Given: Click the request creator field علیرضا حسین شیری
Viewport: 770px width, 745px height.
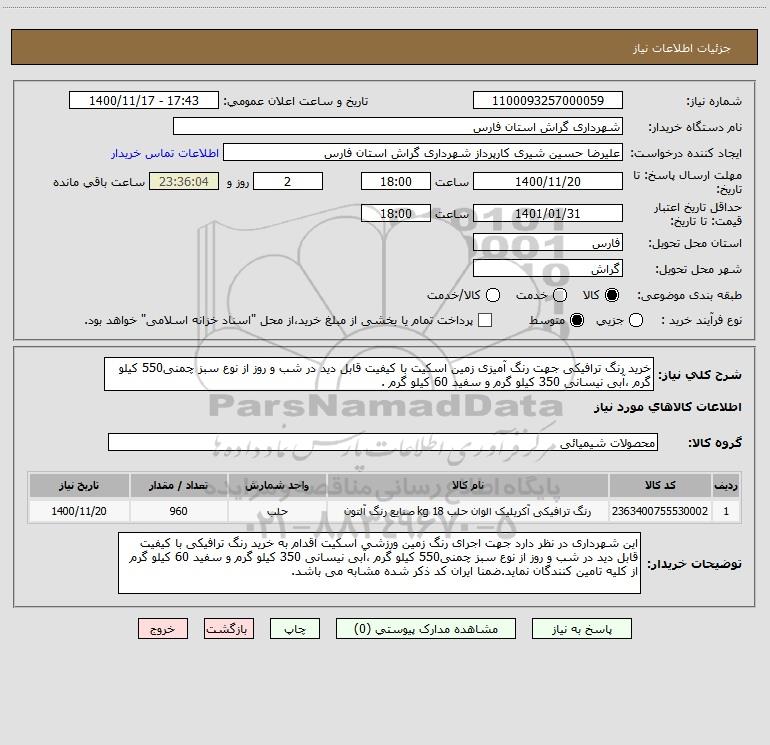Looking at the screenshot, I should pyautogui.click(x=423, y=153).
